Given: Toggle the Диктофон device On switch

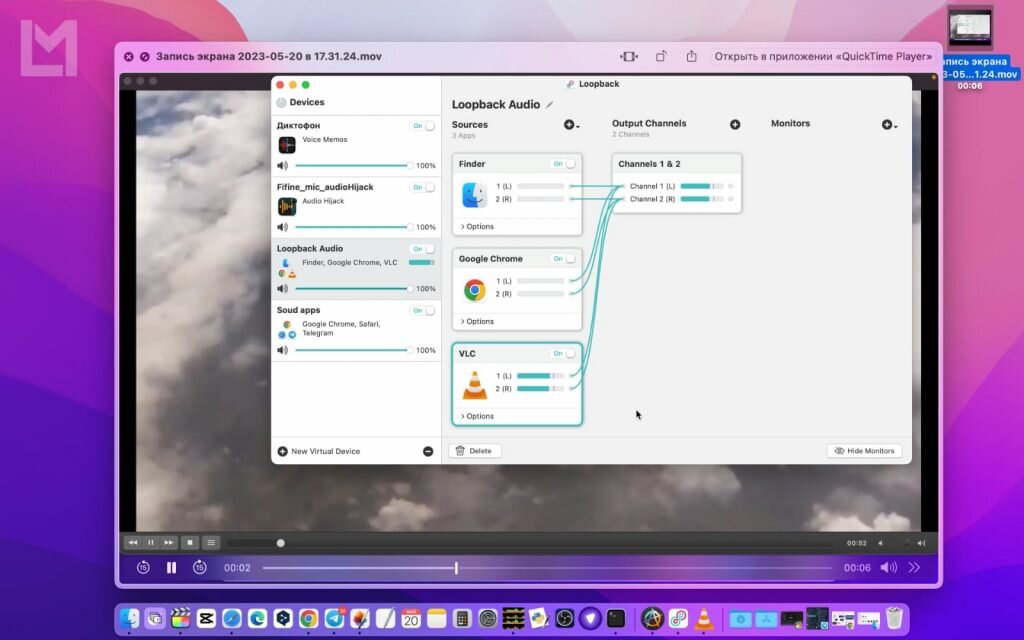Looking at the screenshot, I should (423, 126).
